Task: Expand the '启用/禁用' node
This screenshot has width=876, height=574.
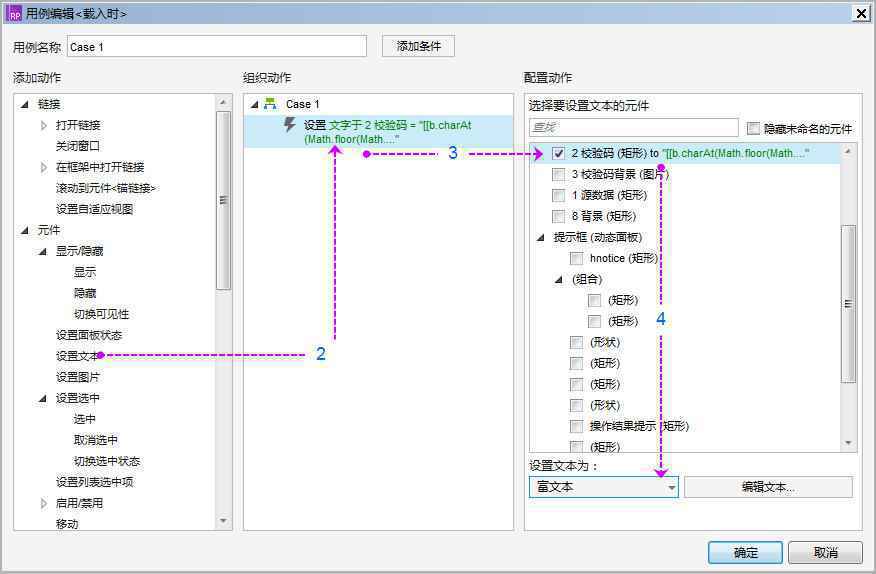Action: (x=44, y=503)
